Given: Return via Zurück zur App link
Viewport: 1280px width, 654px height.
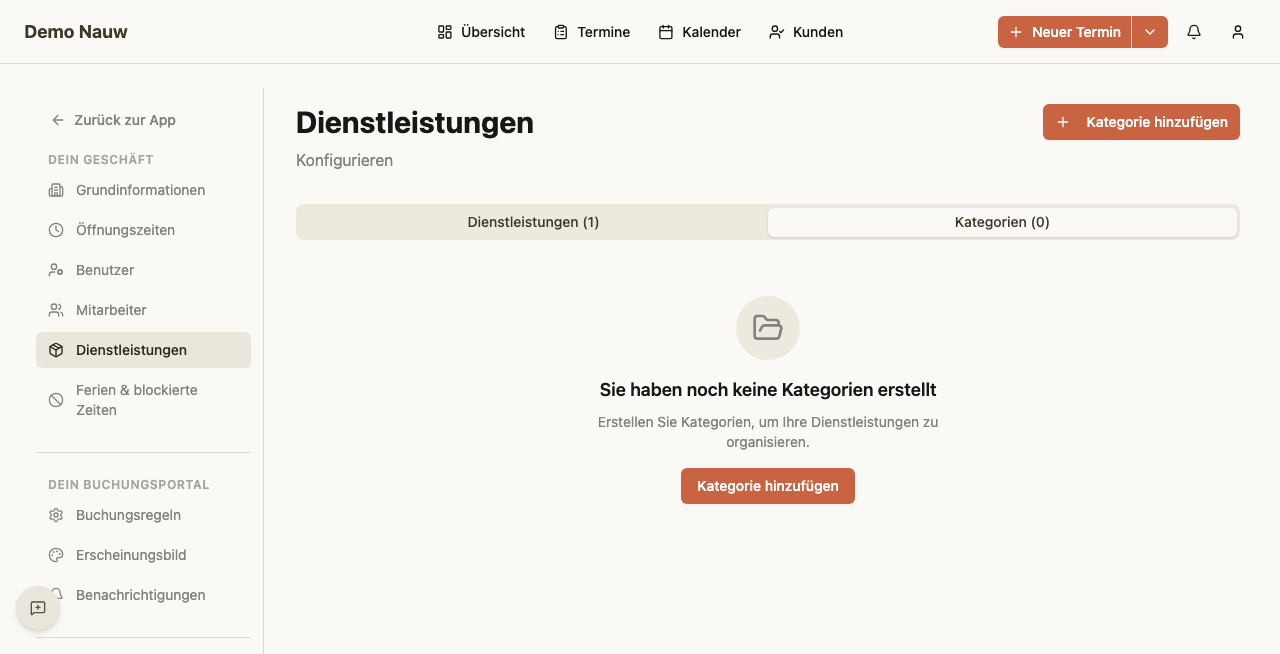Looking at the screenshot, I should pos(113,120).
